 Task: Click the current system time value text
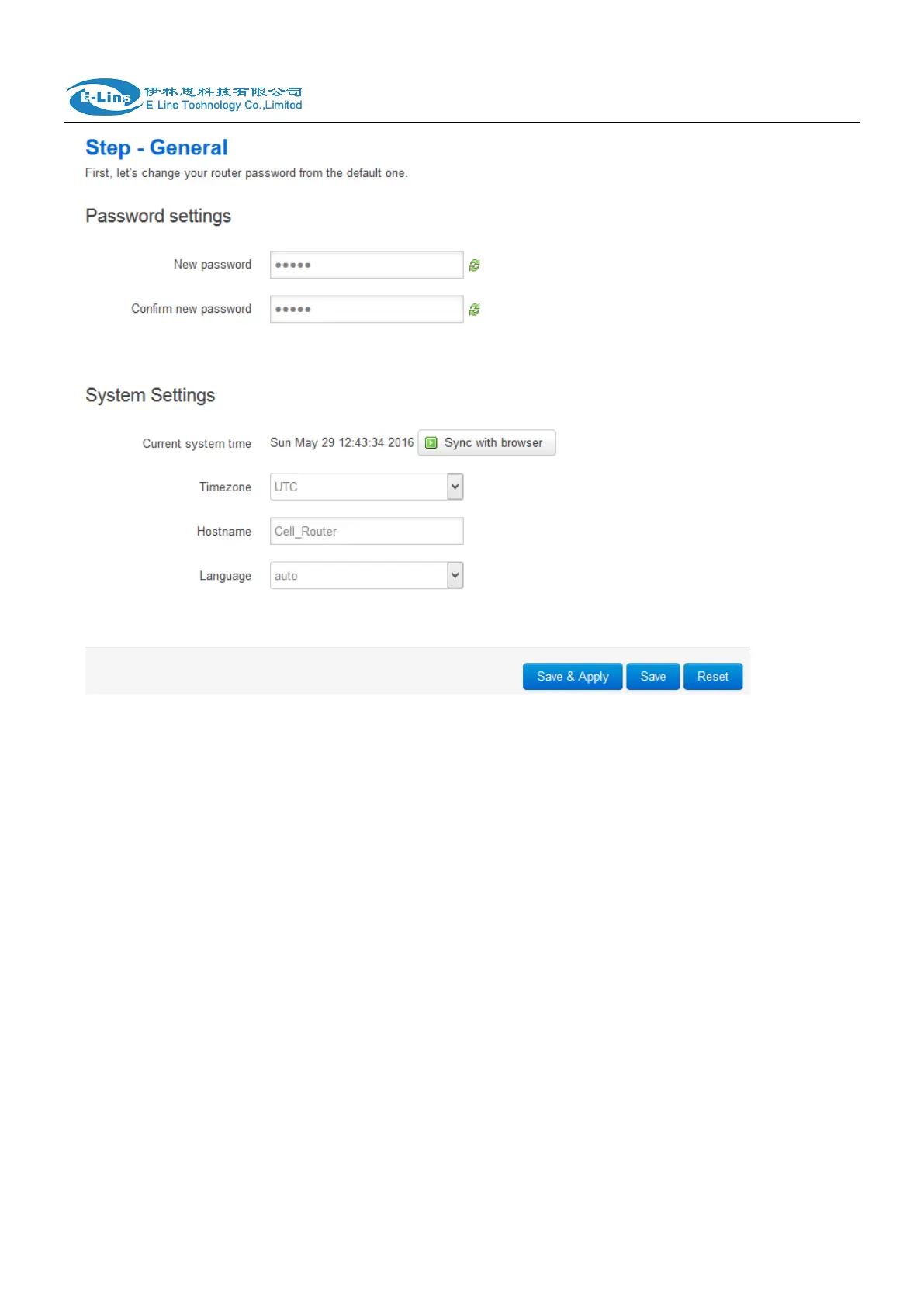pos(341,443)
